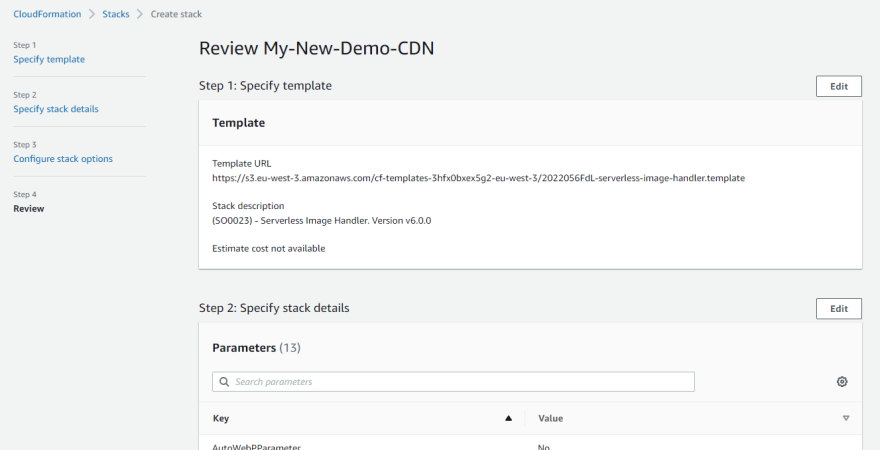The width and height of the screenshot is (880, 450).
Task: Navigate to Specify stack details step
Action: click(56, 109)
